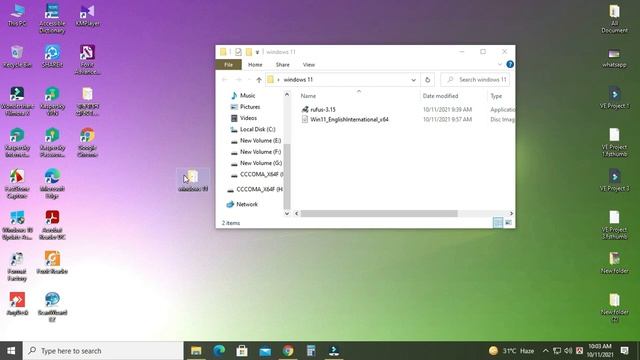Refresh the windows 11 folder view
The height and width of the screenshot is (360, 640).
click(x=427, y=80)
